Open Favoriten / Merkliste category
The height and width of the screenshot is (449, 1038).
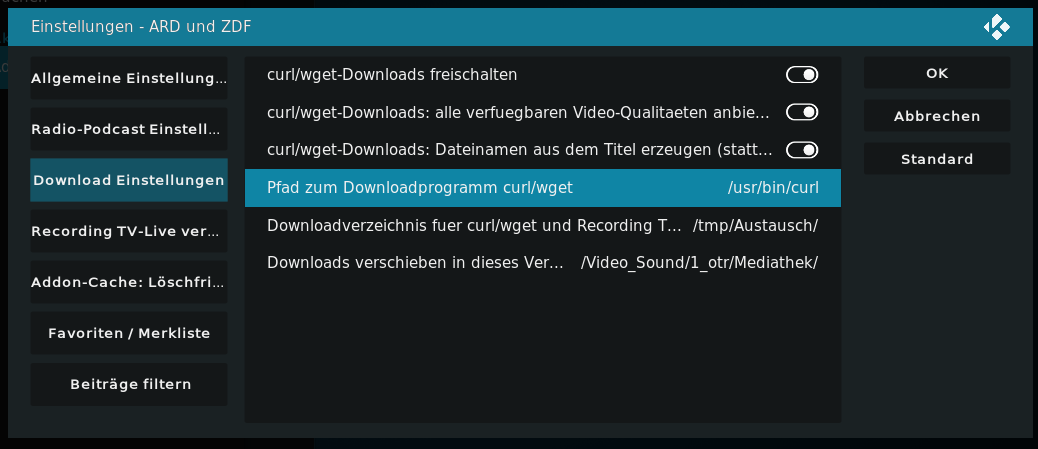coord(129,333)
